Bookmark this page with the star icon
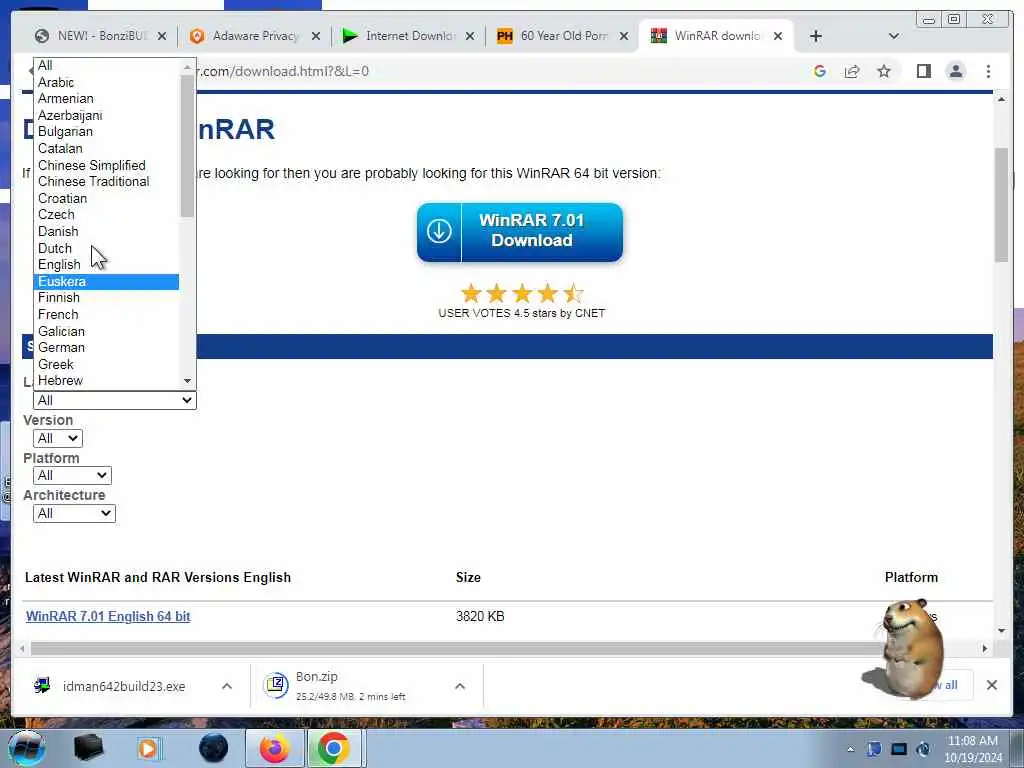This screenshot has height=768, width=1024. coord(884,71)
